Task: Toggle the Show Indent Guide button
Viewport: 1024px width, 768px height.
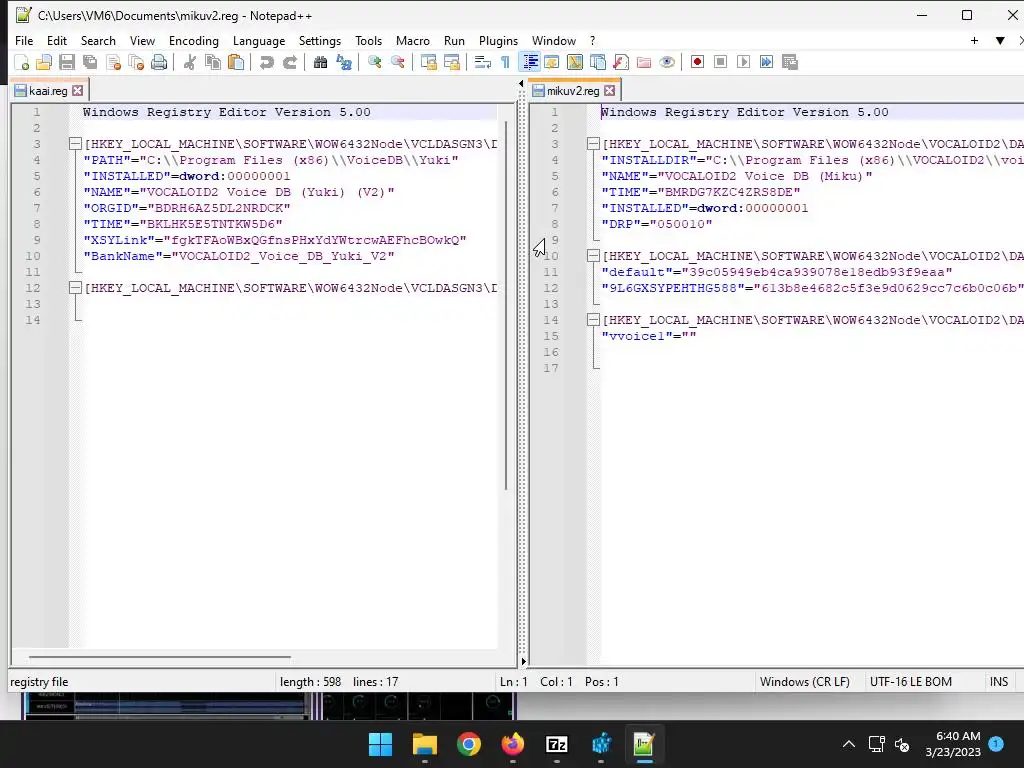Action: 529,62
